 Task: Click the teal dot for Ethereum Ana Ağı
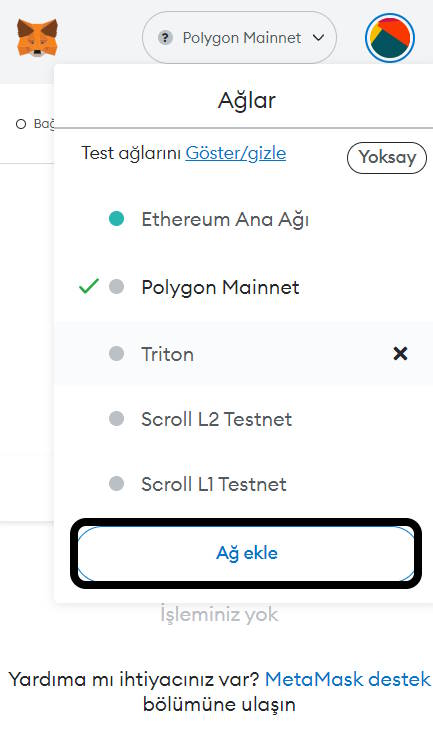pyautogui.click(x=116, y=219)
